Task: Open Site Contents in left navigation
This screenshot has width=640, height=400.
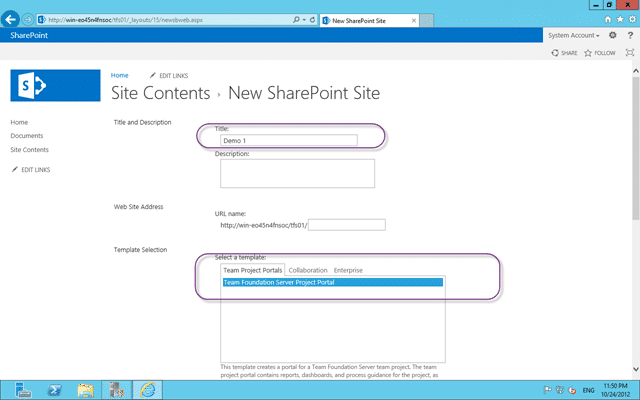Action: pyautogui.click(x=29, y=150)
